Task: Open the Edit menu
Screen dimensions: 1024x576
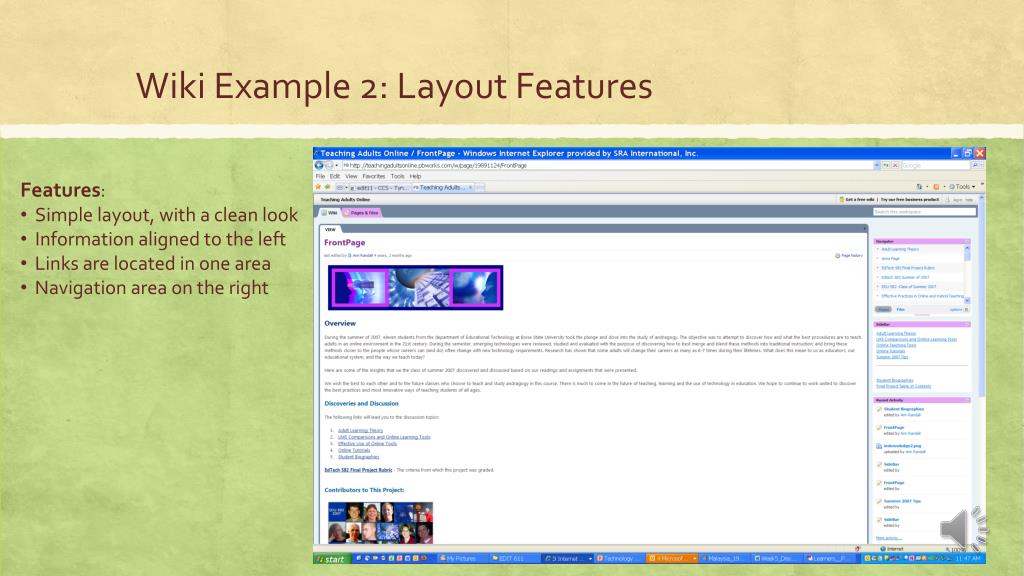Action: (x=334, y=176)
